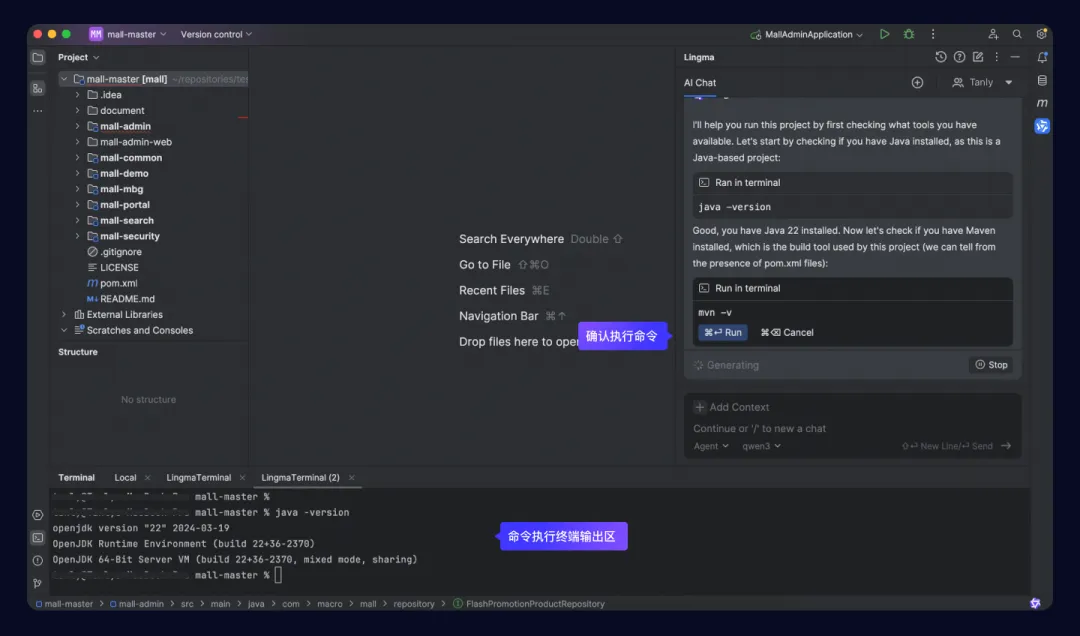Image resolution: width=1080 pixels, height=636 pixels.
Task: Switch to the LingmaTerminal tab
Action: [198, 478]
